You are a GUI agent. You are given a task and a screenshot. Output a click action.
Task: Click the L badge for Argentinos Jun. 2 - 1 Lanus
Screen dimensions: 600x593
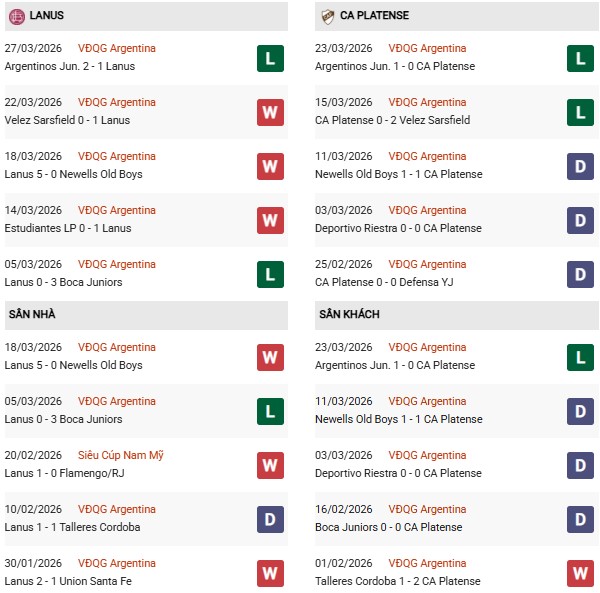(270, 58)
